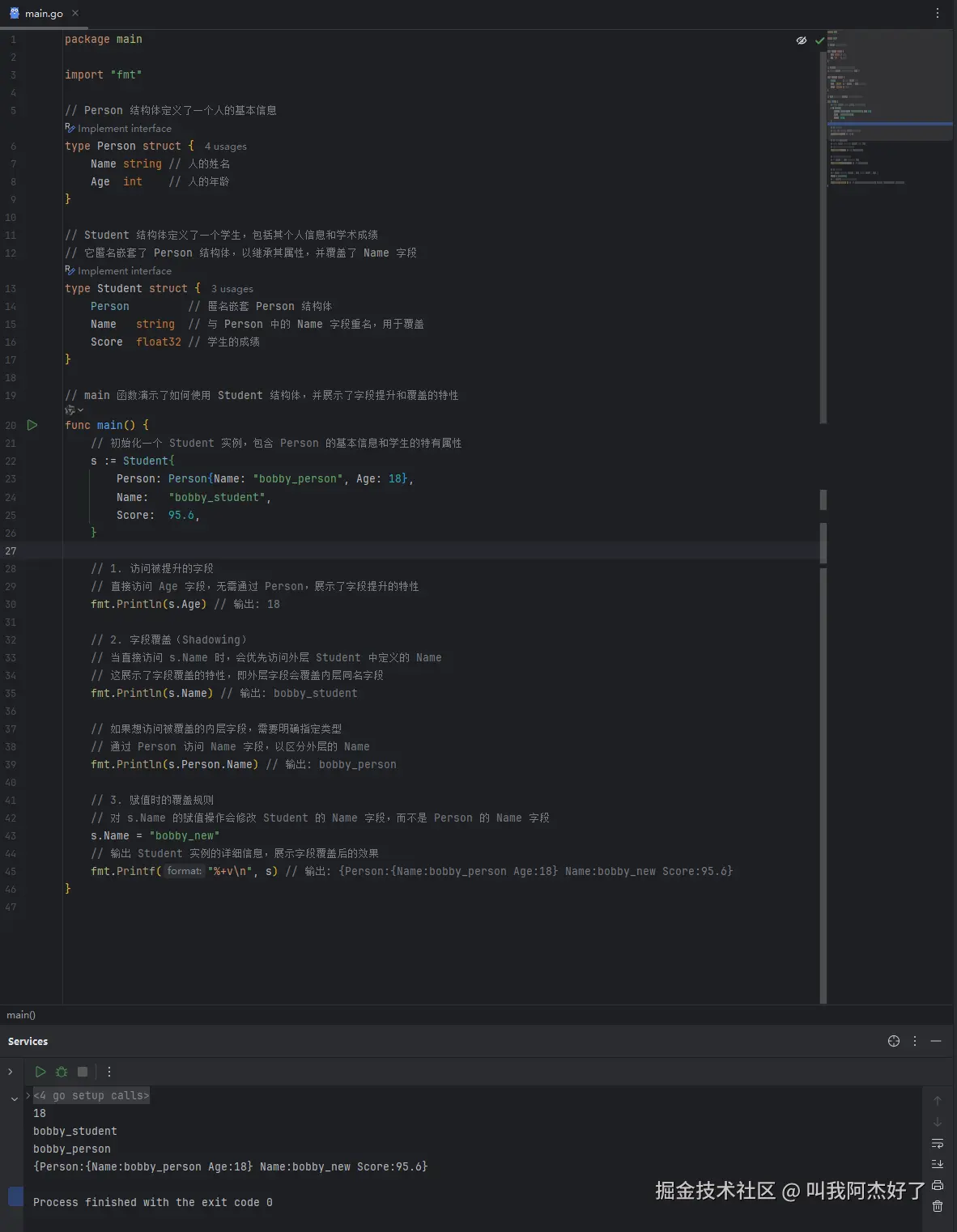Click console output line bobby_person
Viewport: 957px width, 1232px height.
[72, 1149]
